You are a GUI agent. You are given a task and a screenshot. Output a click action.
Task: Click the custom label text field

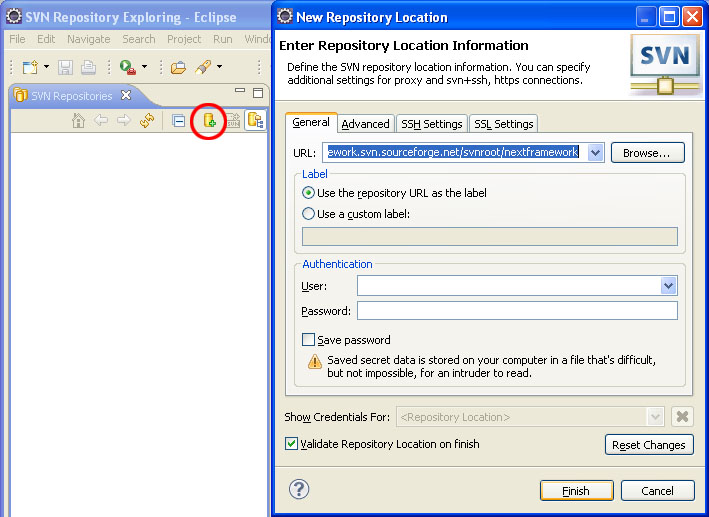point(490,237)
